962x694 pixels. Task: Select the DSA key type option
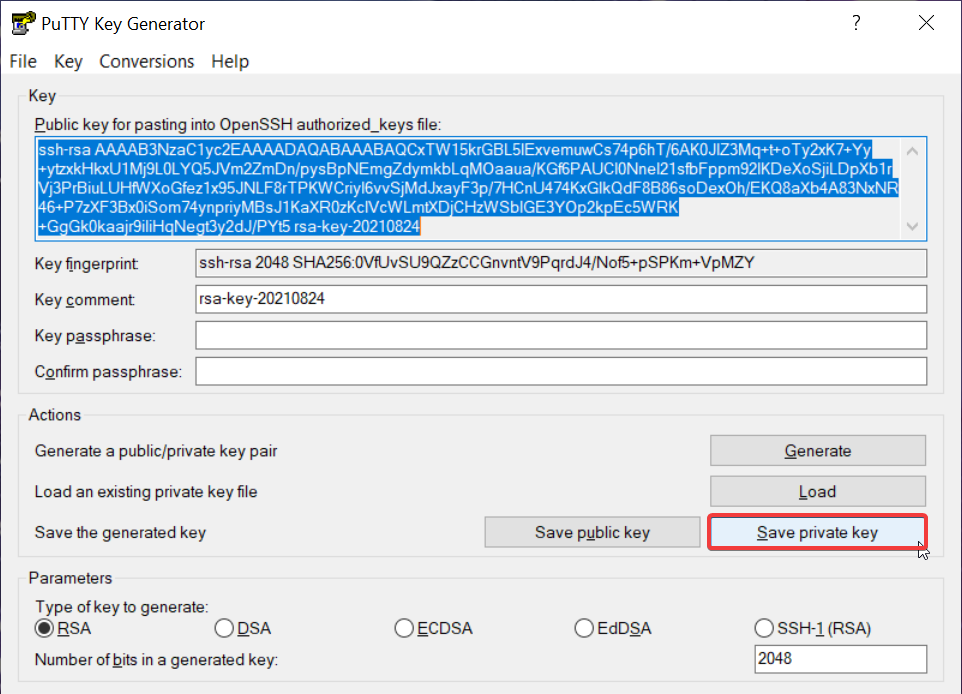(x=224, y=628)
